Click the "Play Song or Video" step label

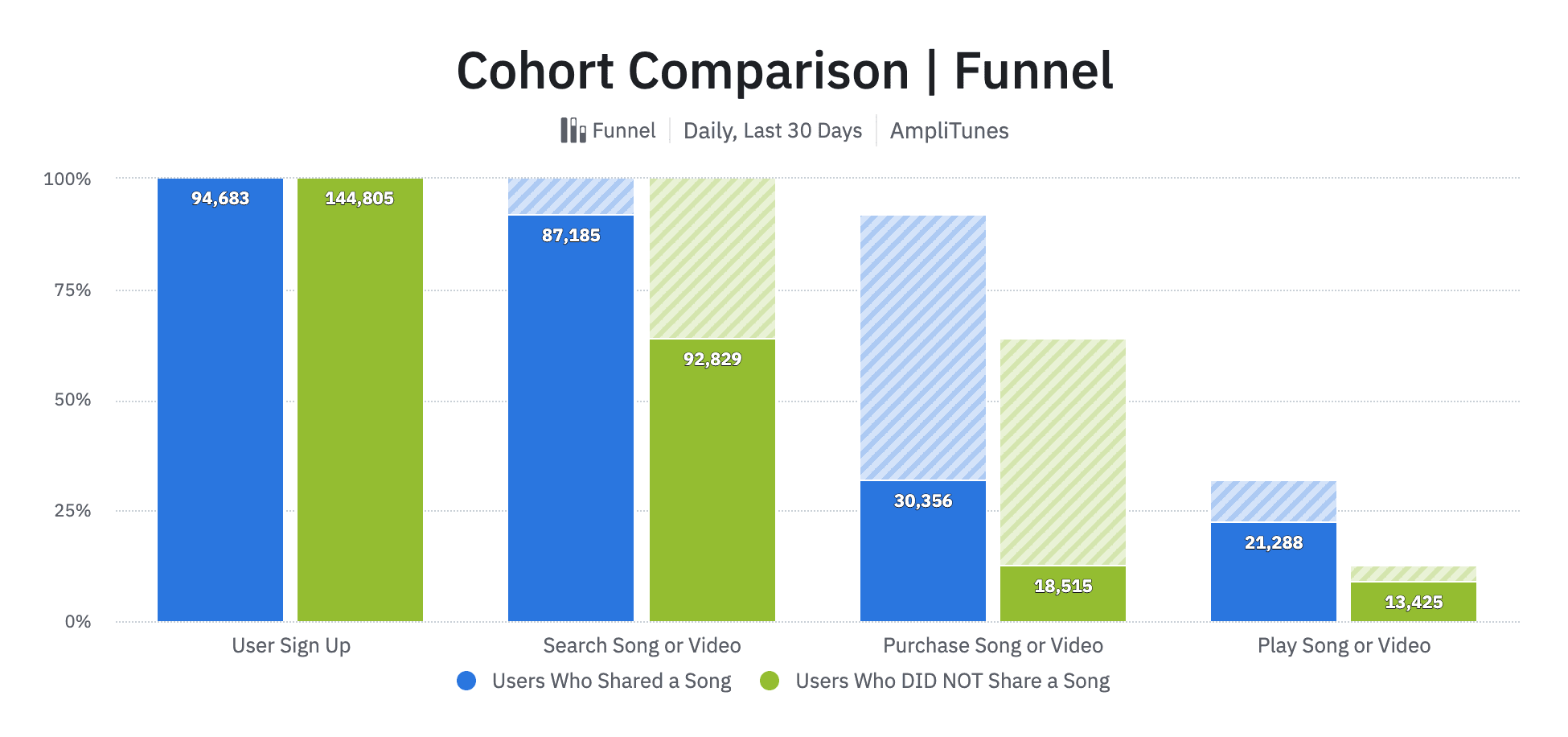[x=1344, y=645]
